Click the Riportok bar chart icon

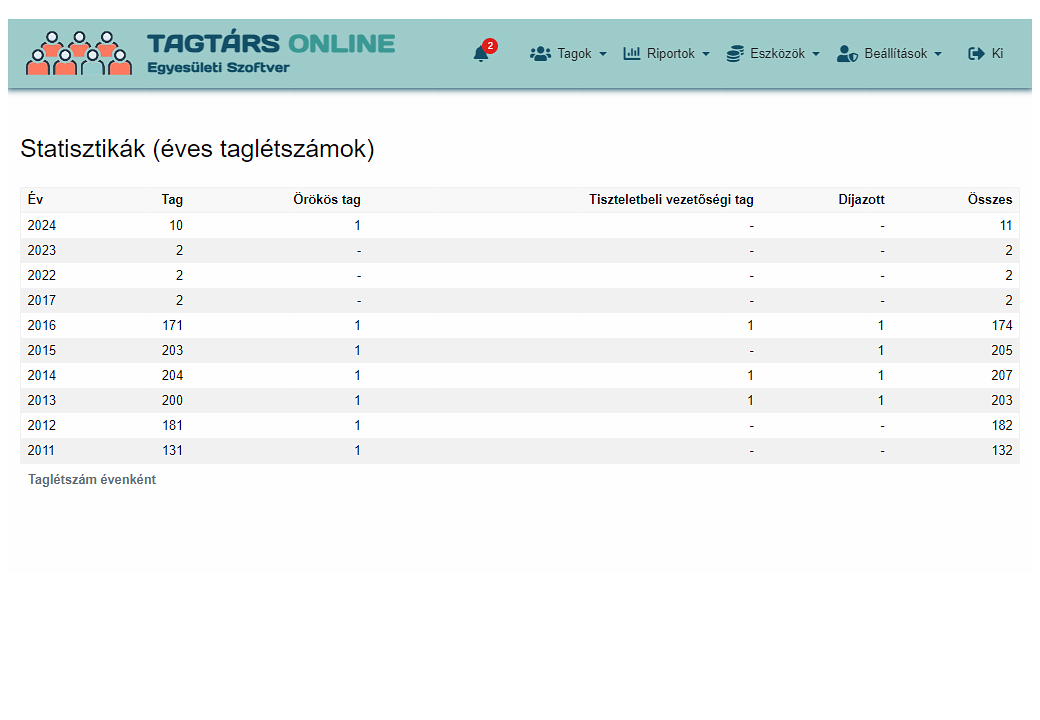coord(631,53)
